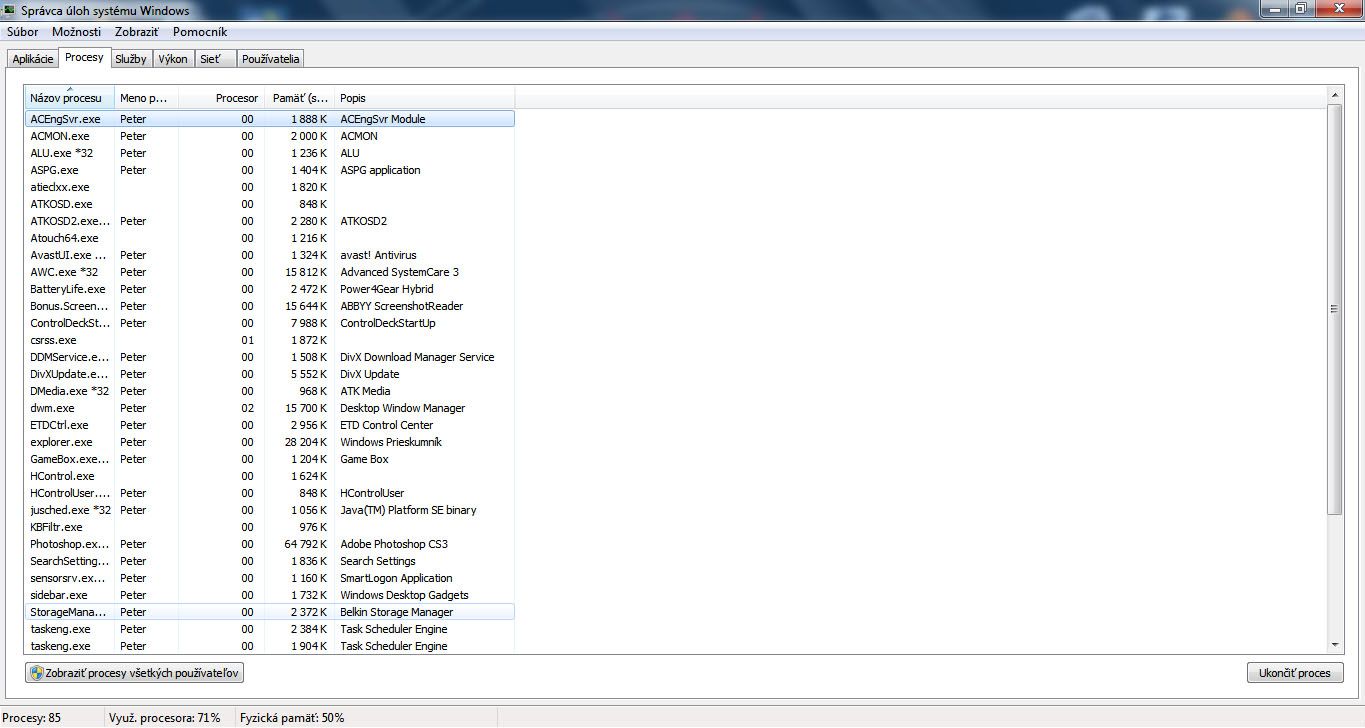Show the Používatelia tab
1365x728 pixels.
pyautogui.click(x=270, y=59)
